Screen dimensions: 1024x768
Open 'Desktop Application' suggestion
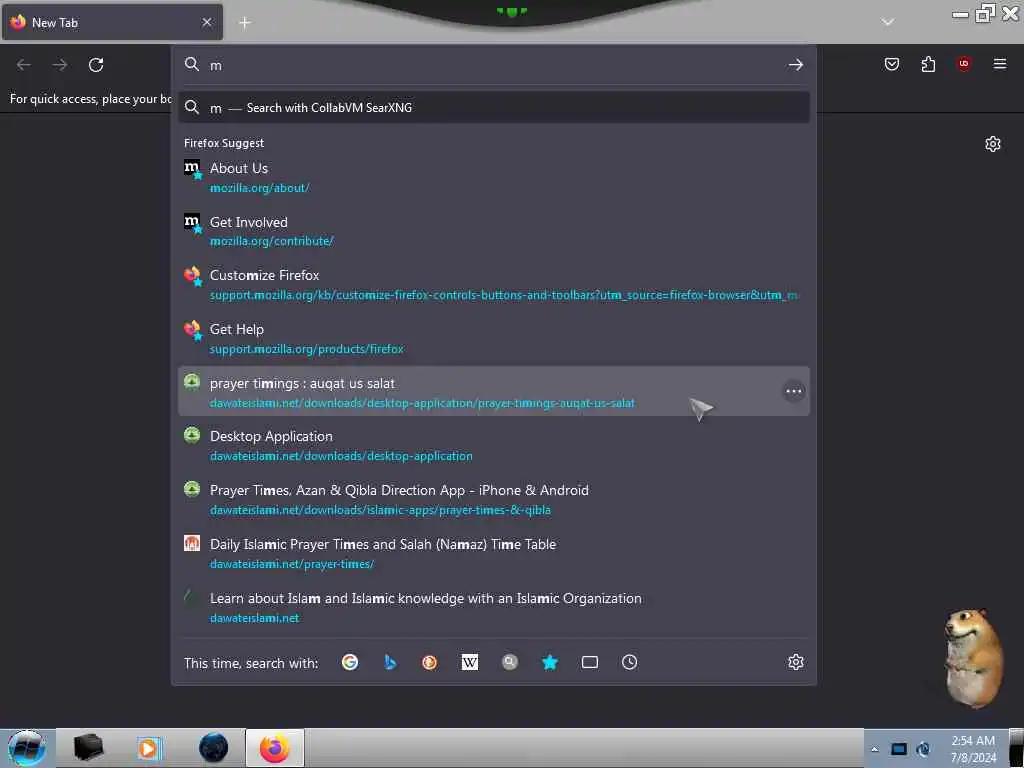(x=494, y=445)
